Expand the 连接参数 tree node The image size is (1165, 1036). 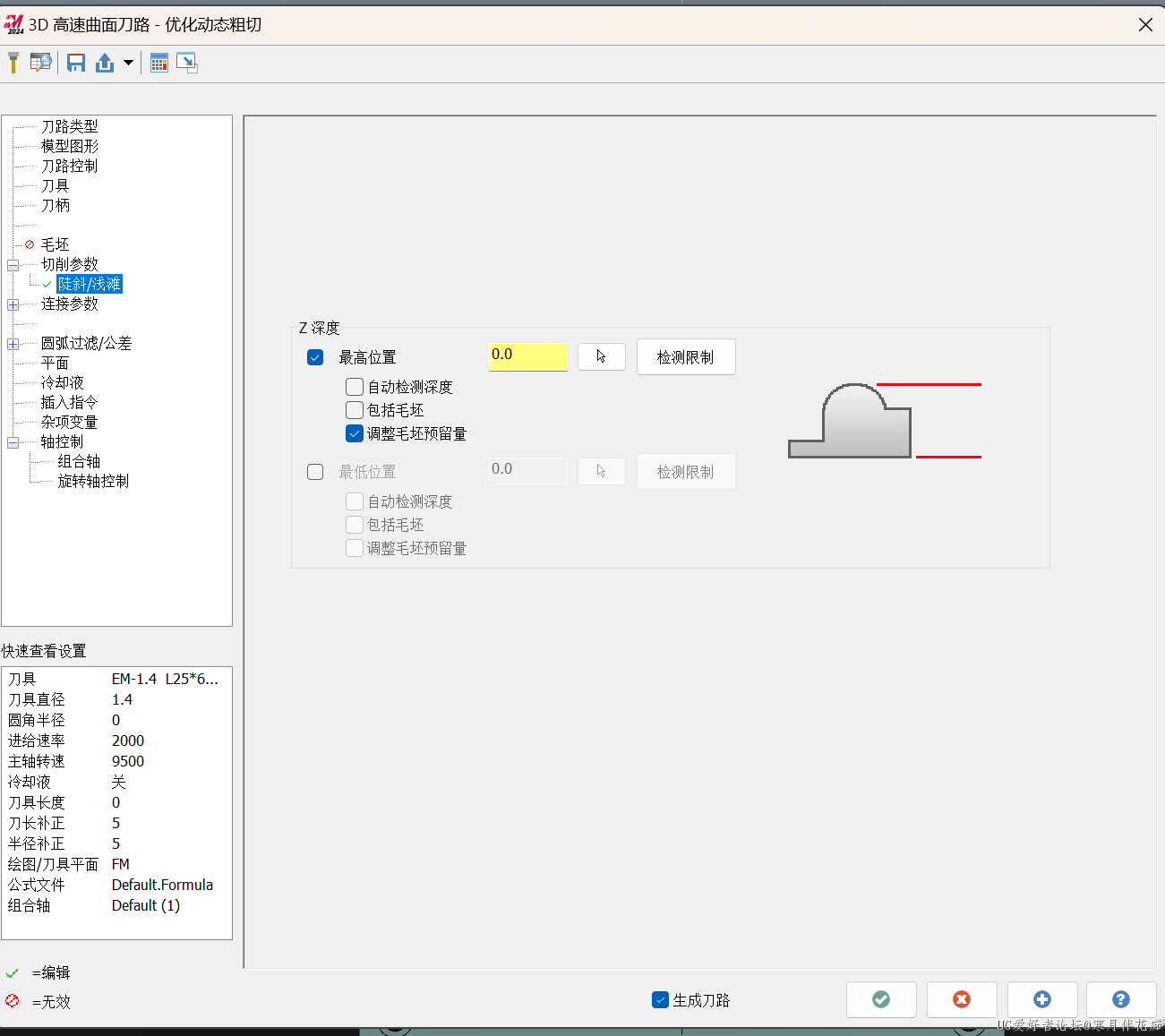coord(13,304)
